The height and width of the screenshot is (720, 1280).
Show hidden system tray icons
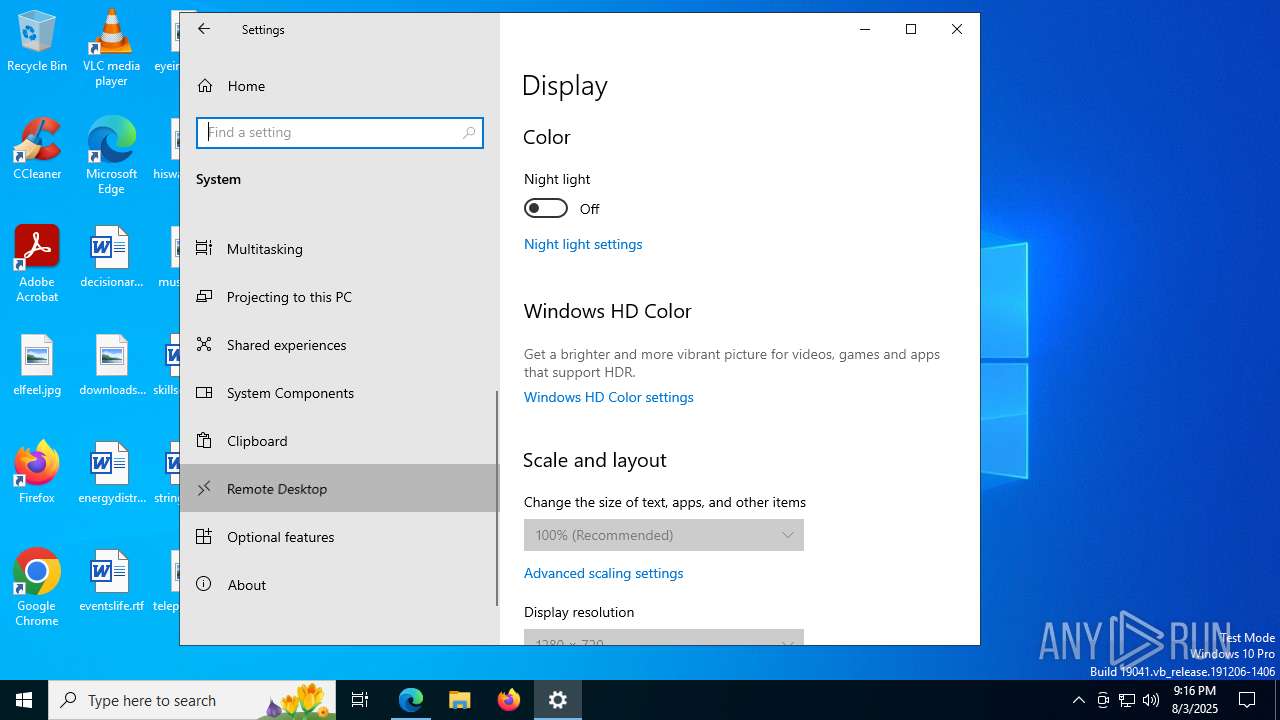point(1078,700)
